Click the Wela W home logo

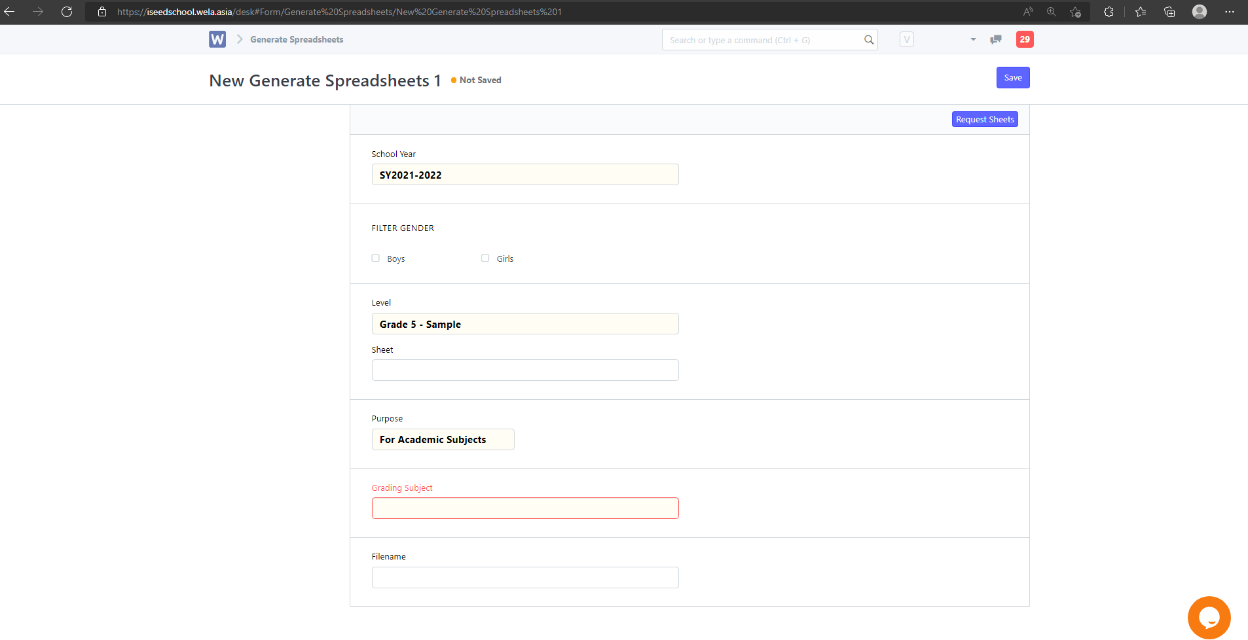point(218,39)
